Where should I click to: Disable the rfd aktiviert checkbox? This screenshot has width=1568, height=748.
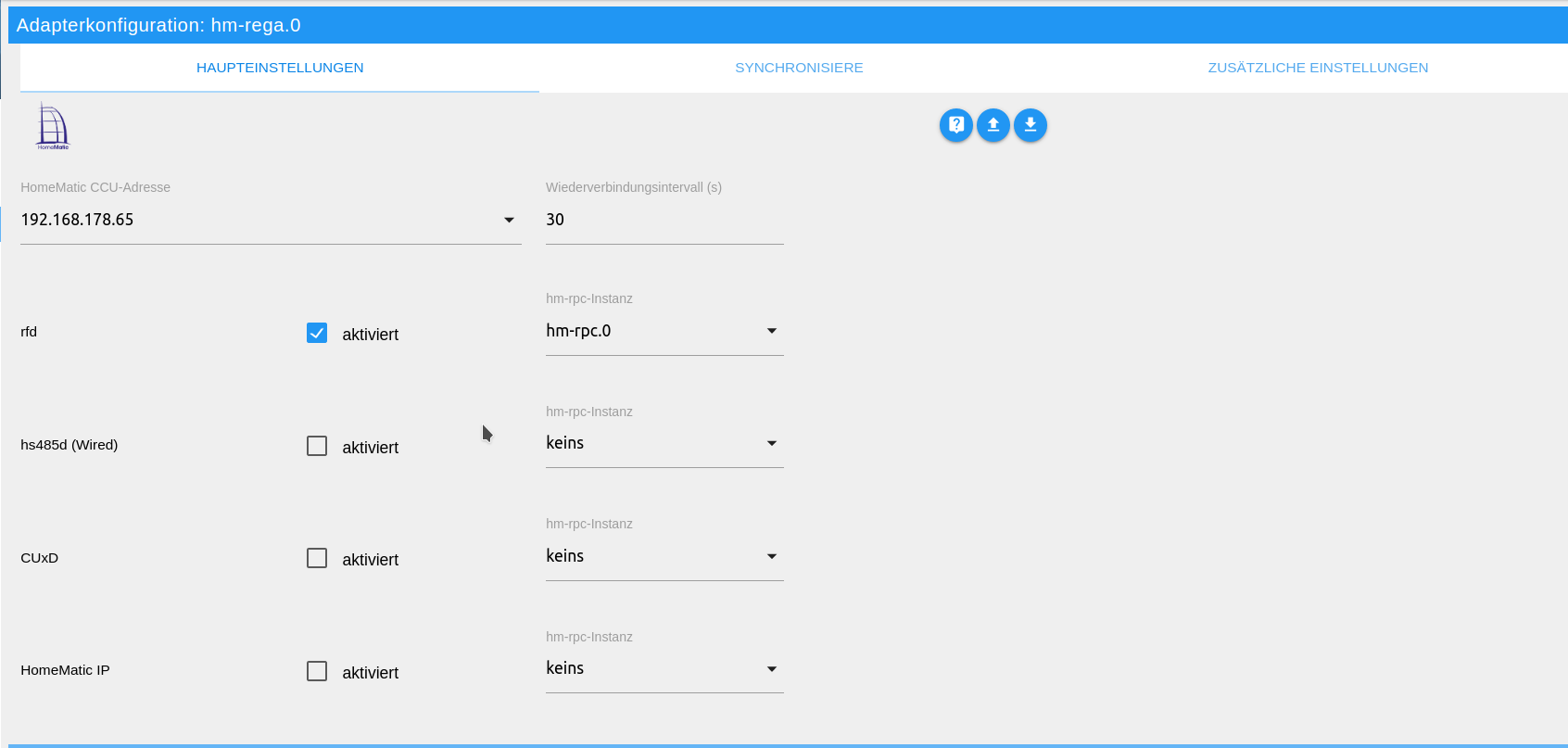(317, 333)
